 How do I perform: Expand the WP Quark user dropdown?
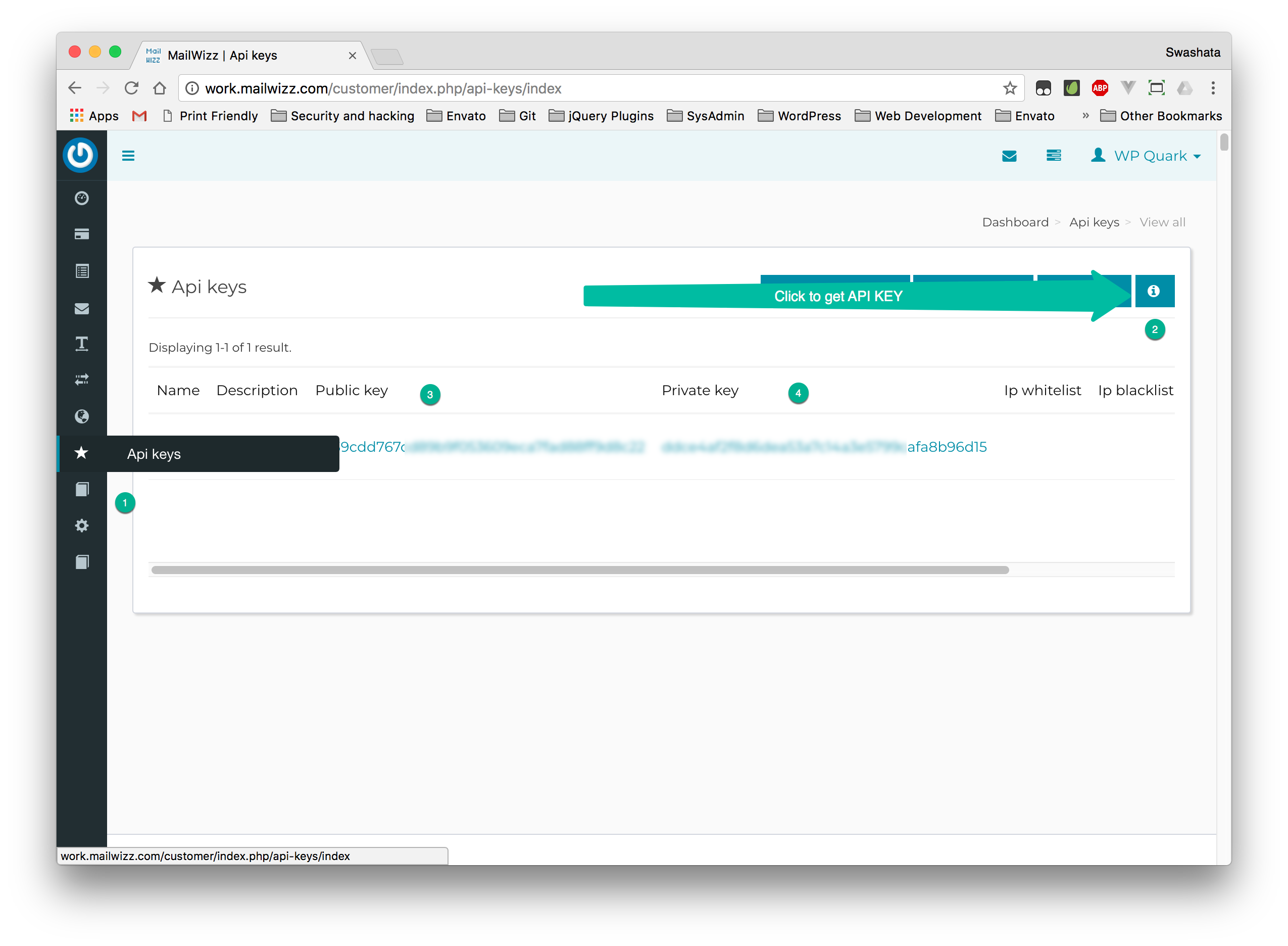click(x=1146, y=156)
